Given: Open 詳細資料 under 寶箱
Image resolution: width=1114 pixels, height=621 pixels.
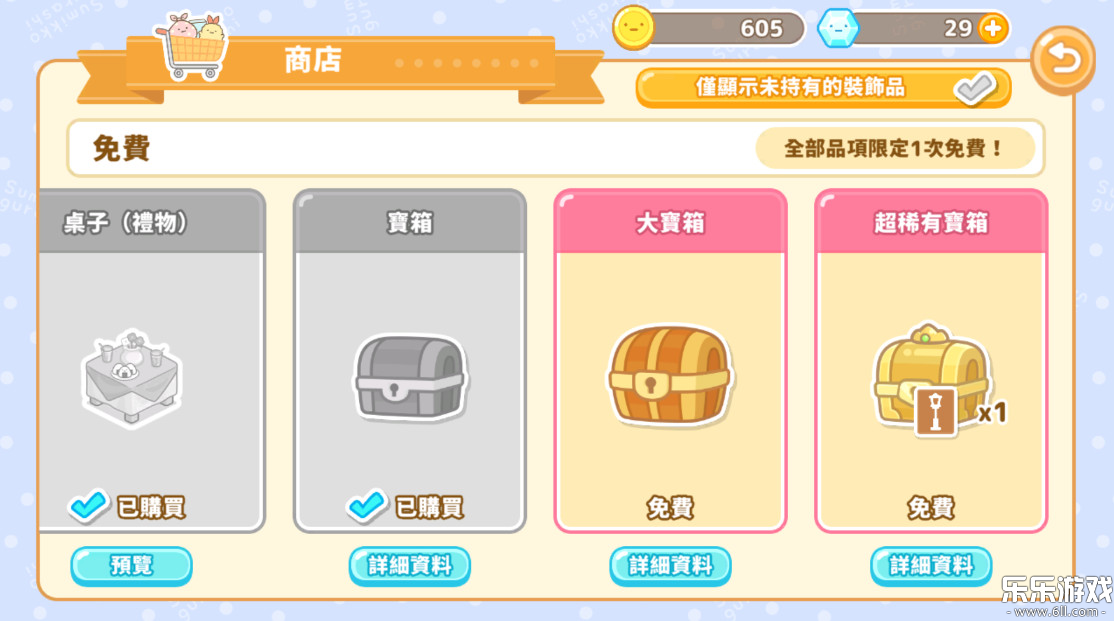Looking at the screenshot, I should tap(409, 566).
